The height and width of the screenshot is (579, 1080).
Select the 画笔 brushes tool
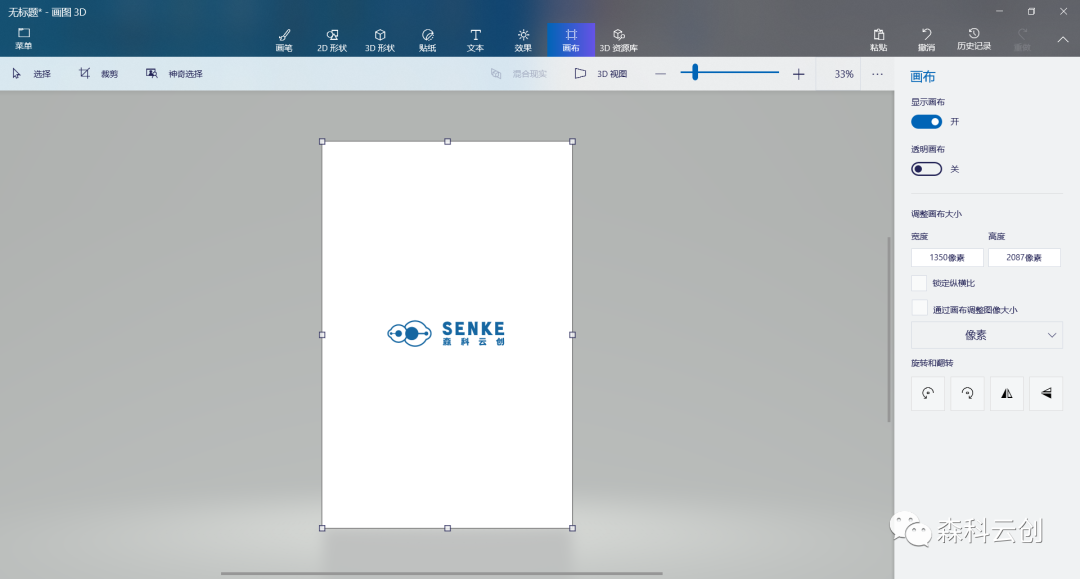pos(284,40)
